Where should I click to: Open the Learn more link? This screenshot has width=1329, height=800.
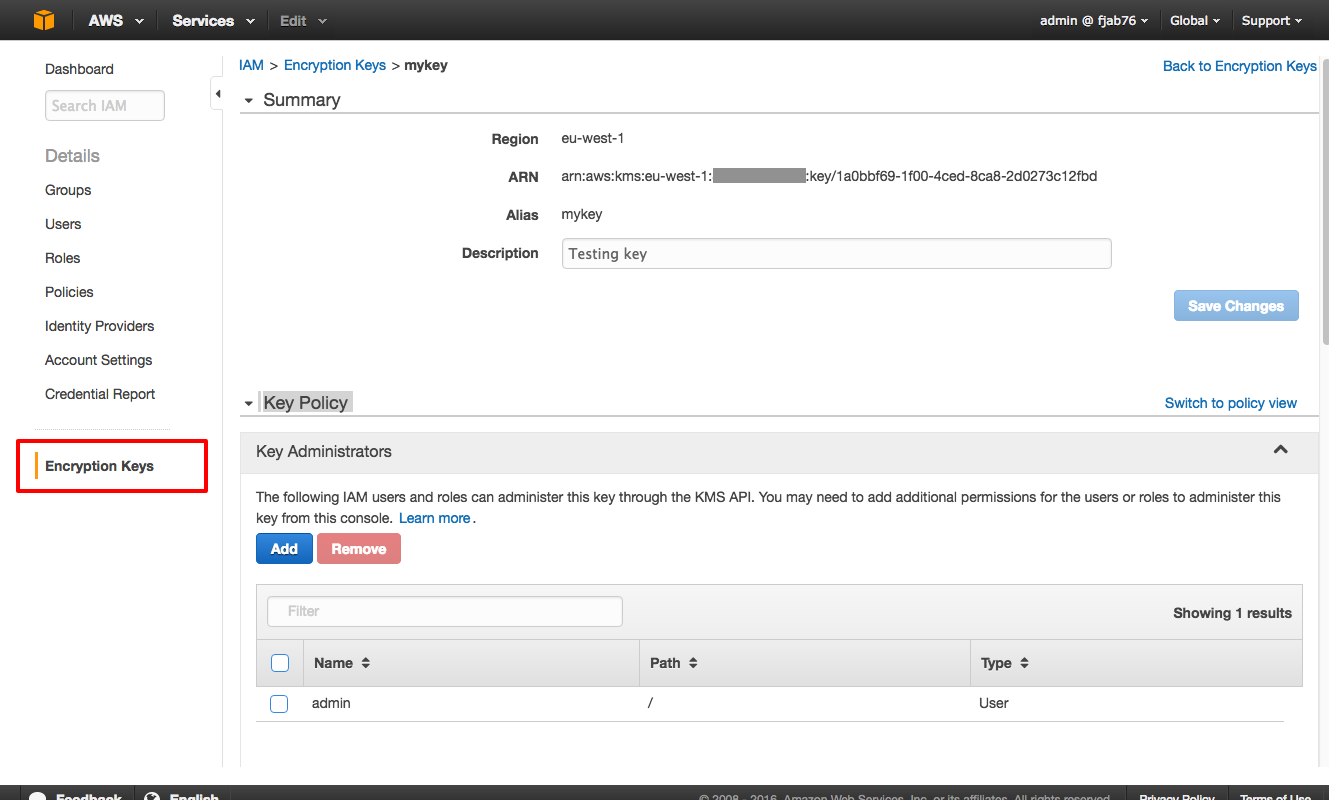[434, 518]
